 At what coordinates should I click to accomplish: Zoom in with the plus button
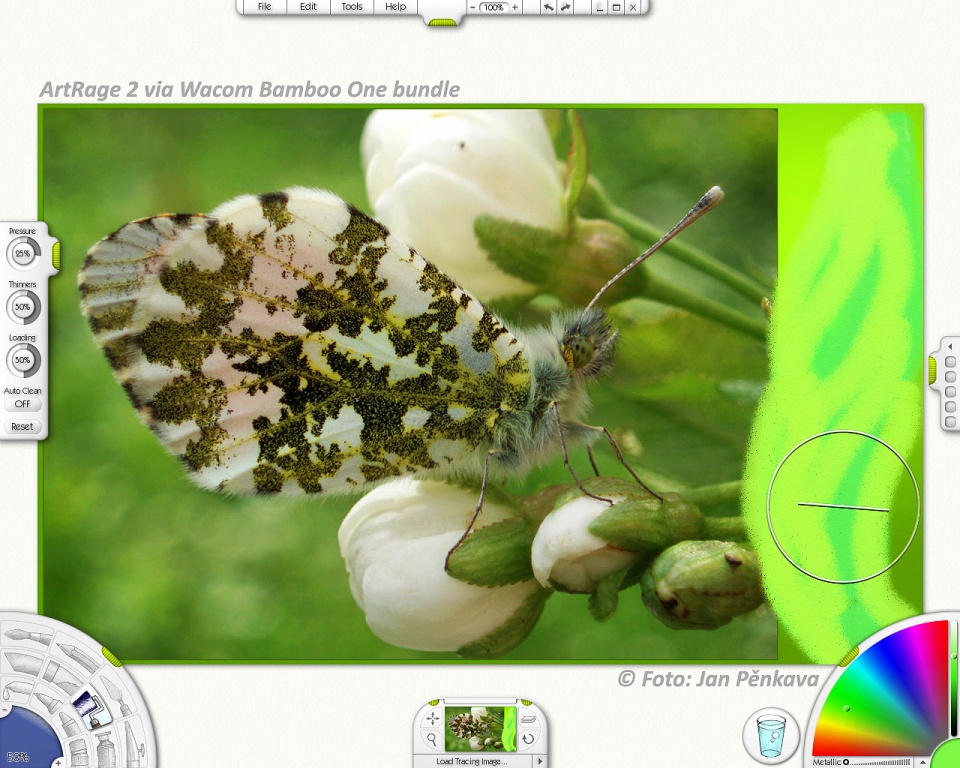(515, 7)
